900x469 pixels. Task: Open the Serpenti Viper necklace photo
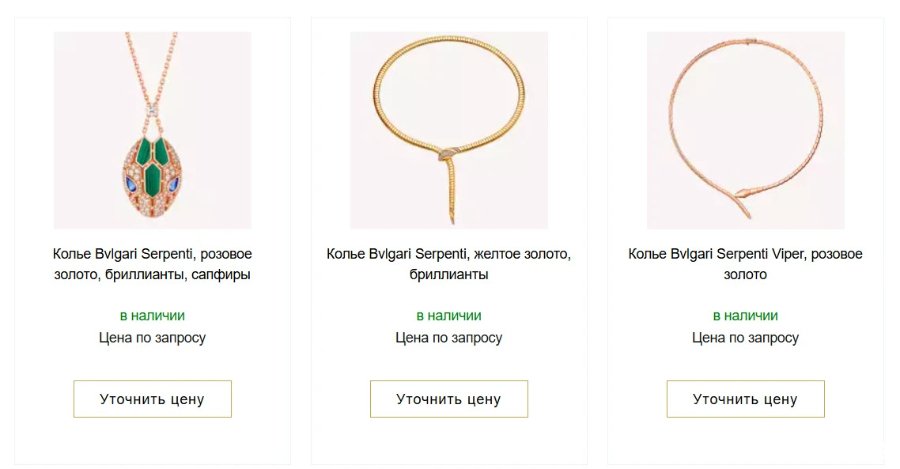click(745, 130)
